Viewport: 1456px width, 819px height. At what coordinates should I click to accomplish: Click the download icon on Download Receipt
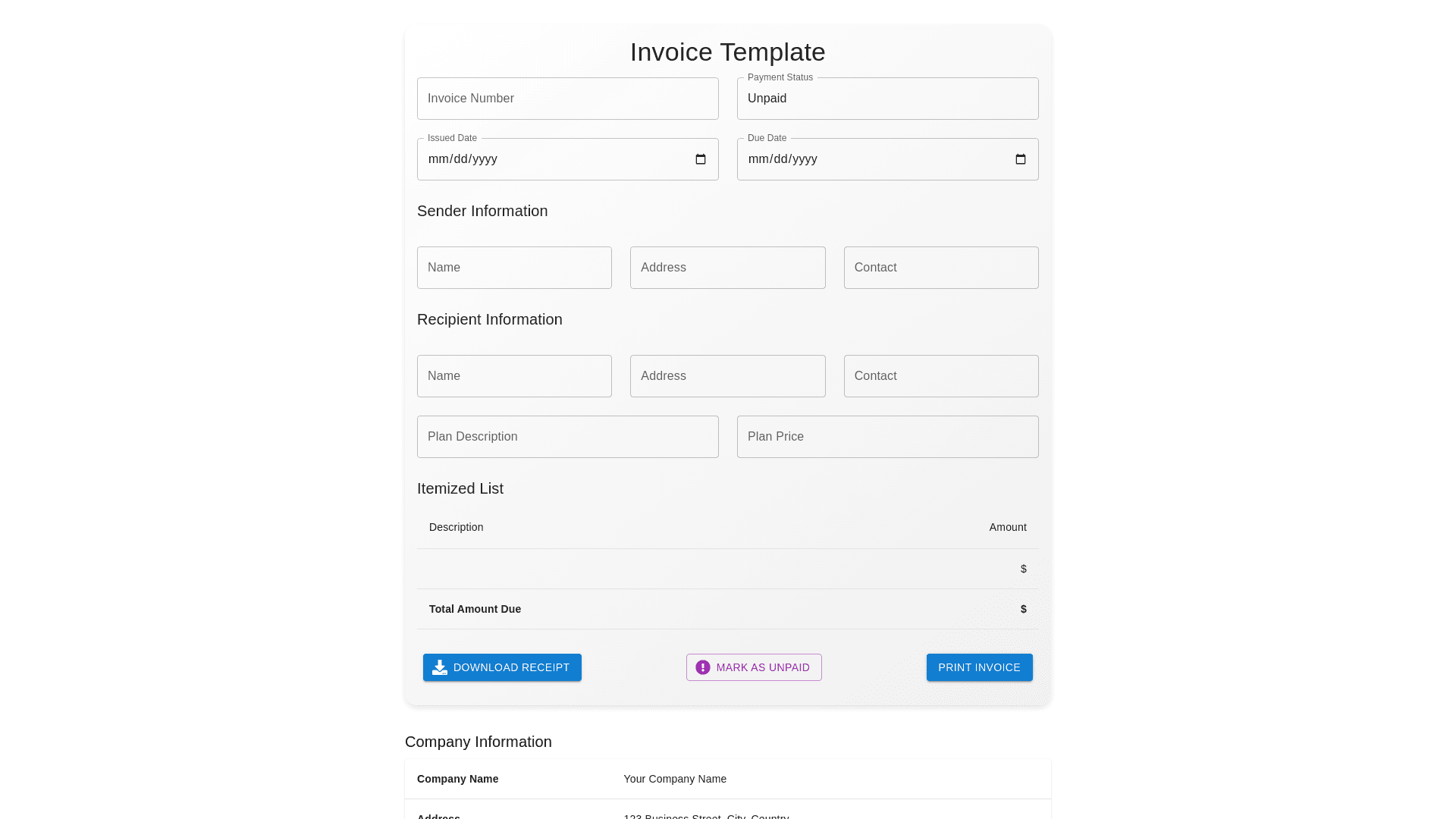click(x=440, y=667)
